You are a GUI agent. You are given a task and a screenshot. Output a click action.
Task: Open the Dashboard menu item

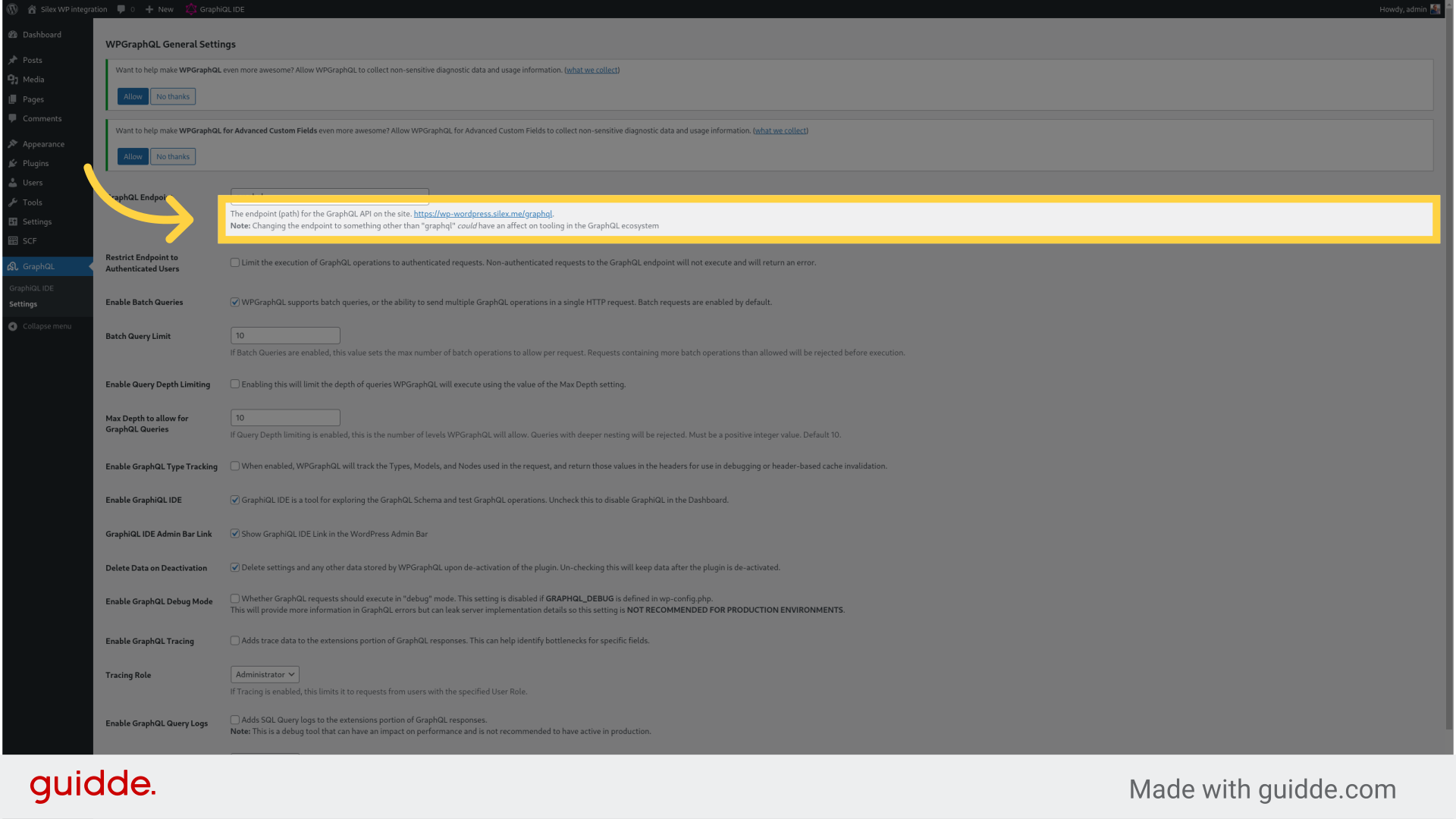tap(40, 34)
